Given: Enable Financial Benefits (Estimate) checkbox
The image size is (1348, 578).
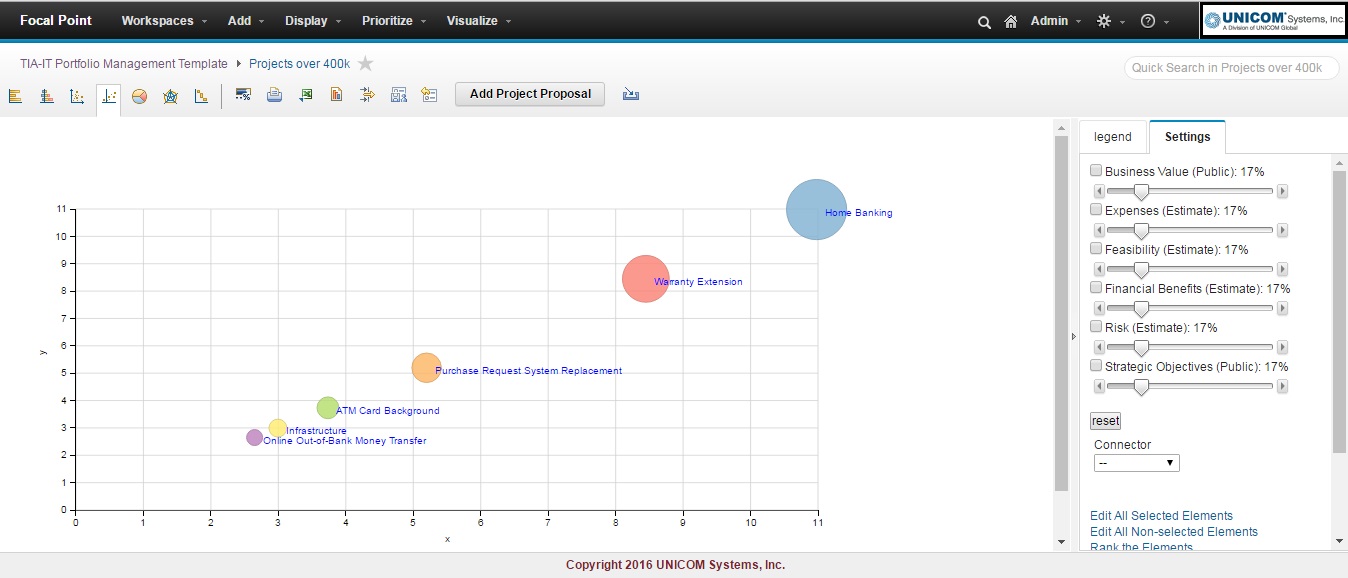Looking at the screenshot, I should (x=1096, y=288).
